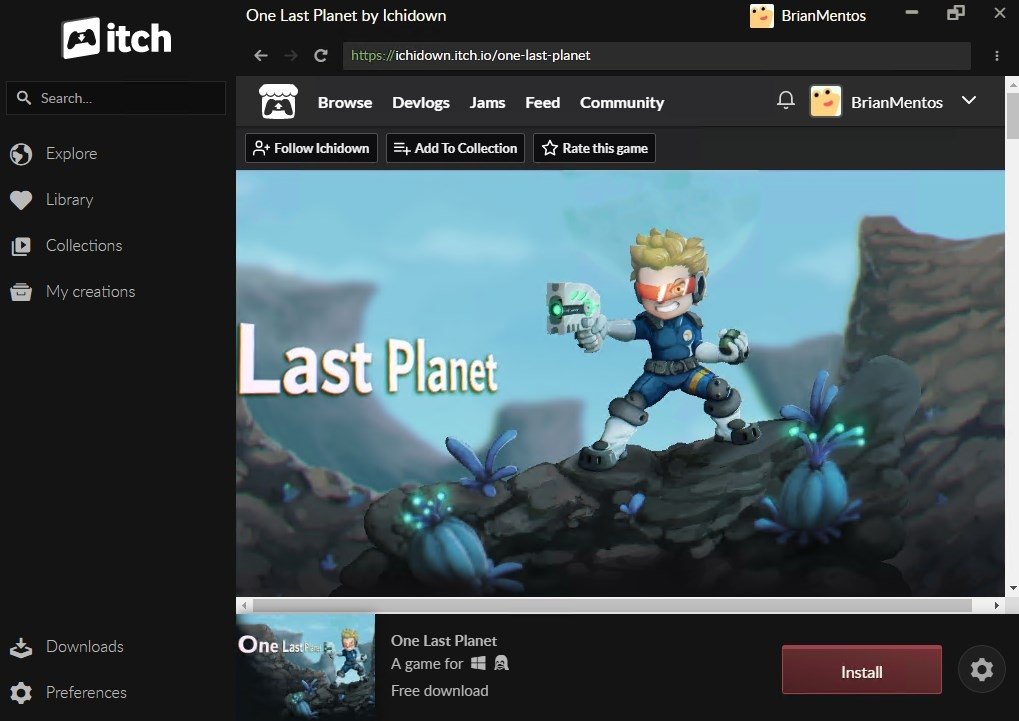Click horizontal scroll right arrow
Screen dimensions: 1019x721
pos(996,605)
